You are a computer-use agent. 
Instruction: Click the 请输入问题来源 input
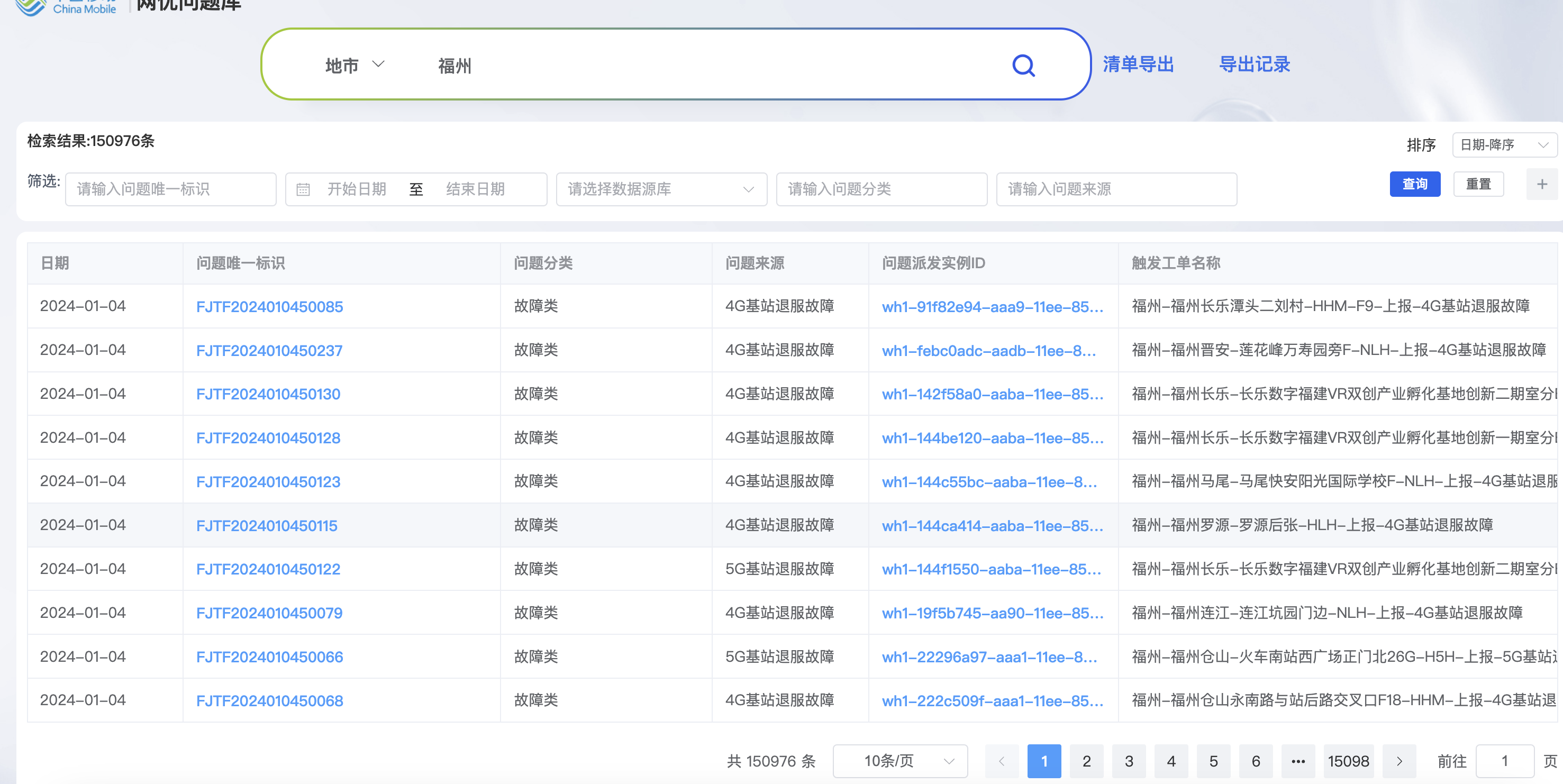[1116, 189]
